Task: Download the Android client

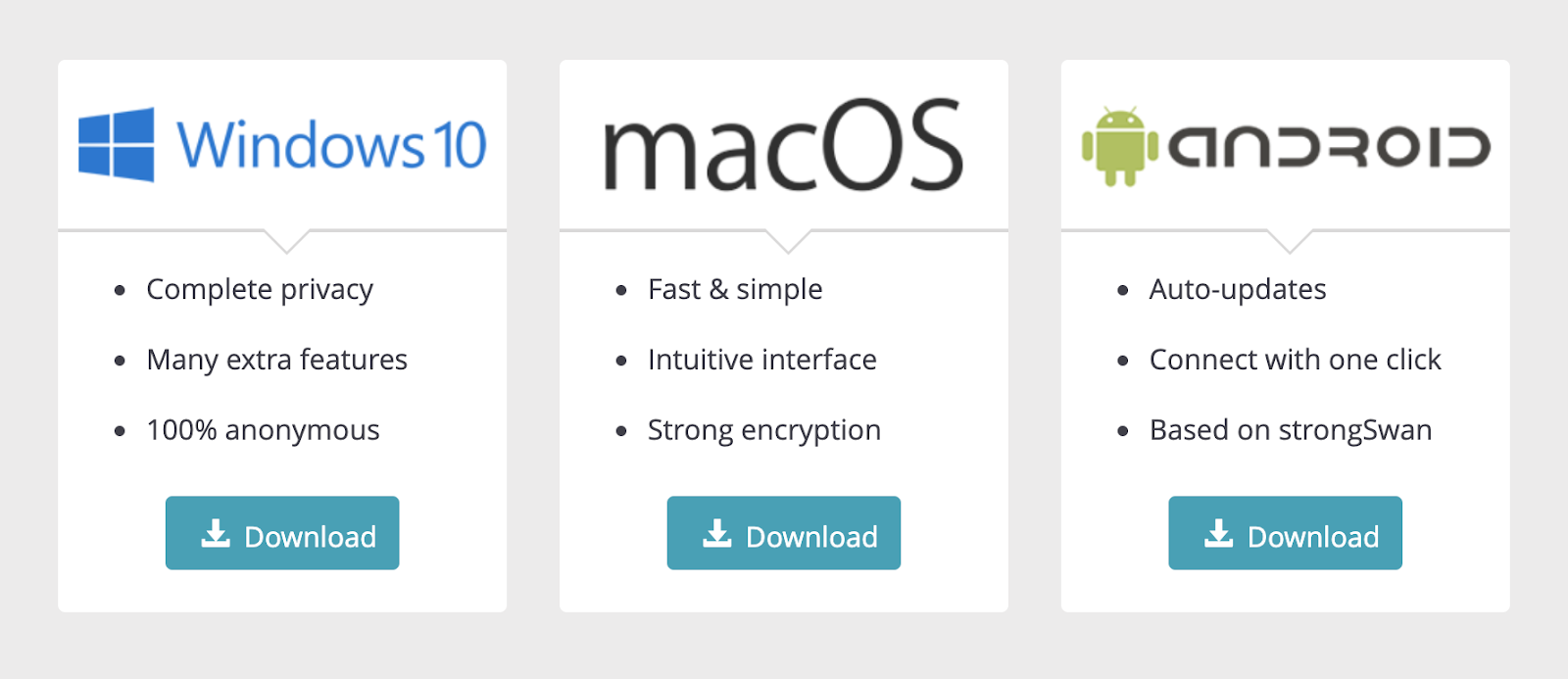Action: tap(1285, 533)
